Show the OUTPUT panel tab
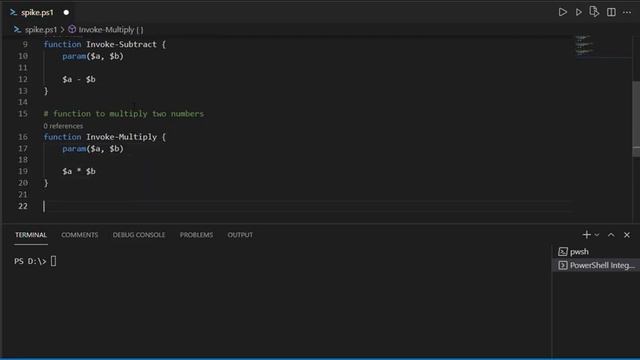Screen dimensions: 640x360 click(x=240, y=235)
